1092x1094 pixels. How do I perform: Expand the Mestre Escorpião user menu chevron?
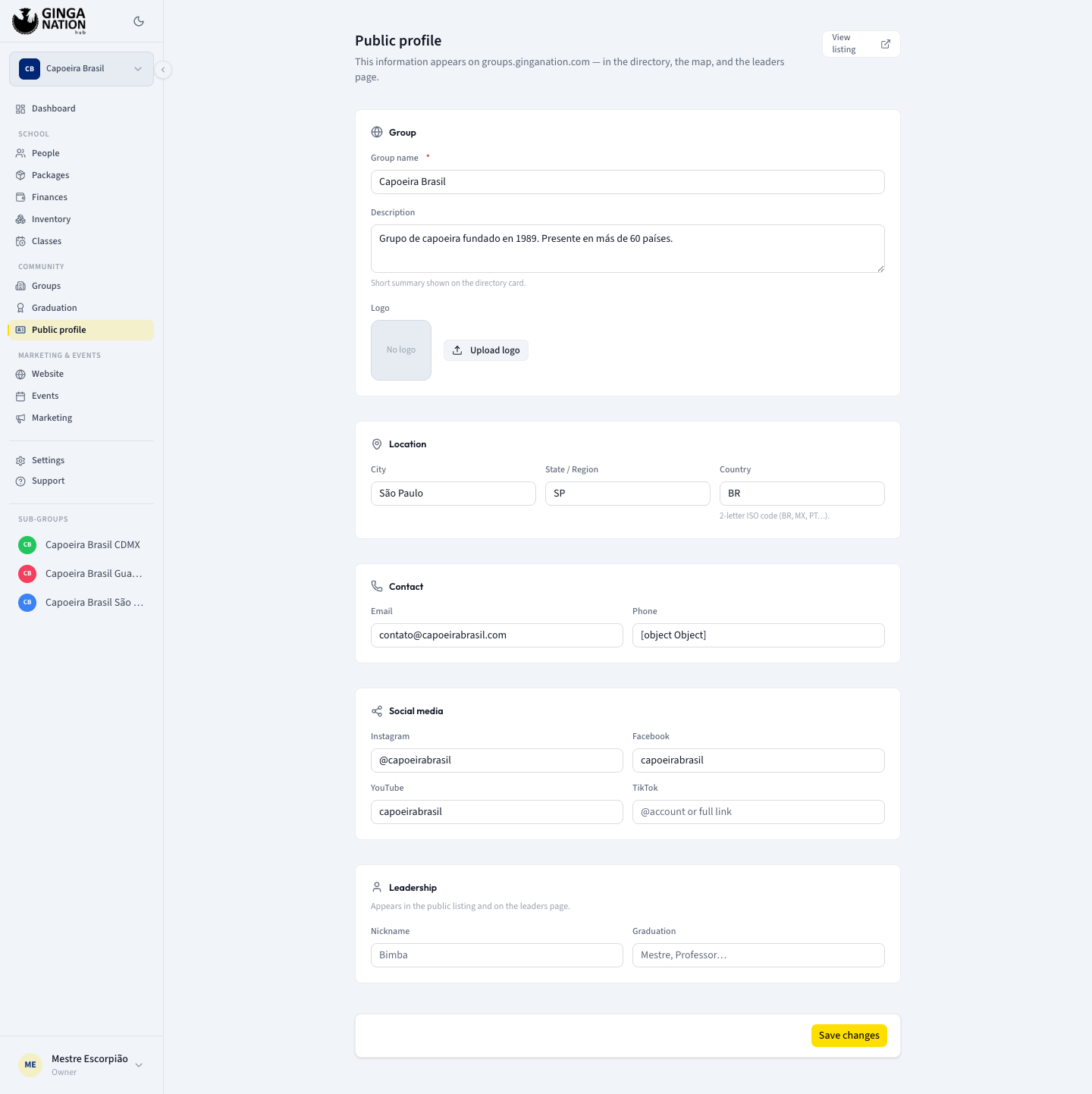(x=139, y=1064)
